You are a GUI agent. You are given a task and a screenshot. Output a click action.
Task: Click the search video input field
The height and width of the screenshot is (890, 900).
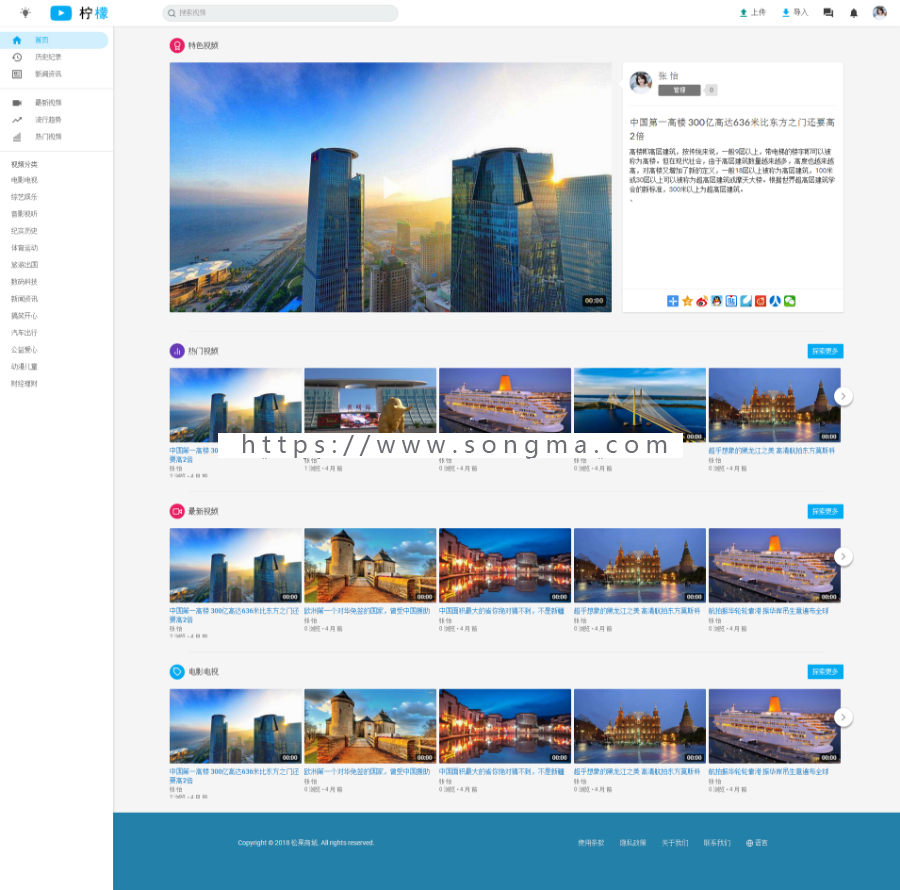280,13
